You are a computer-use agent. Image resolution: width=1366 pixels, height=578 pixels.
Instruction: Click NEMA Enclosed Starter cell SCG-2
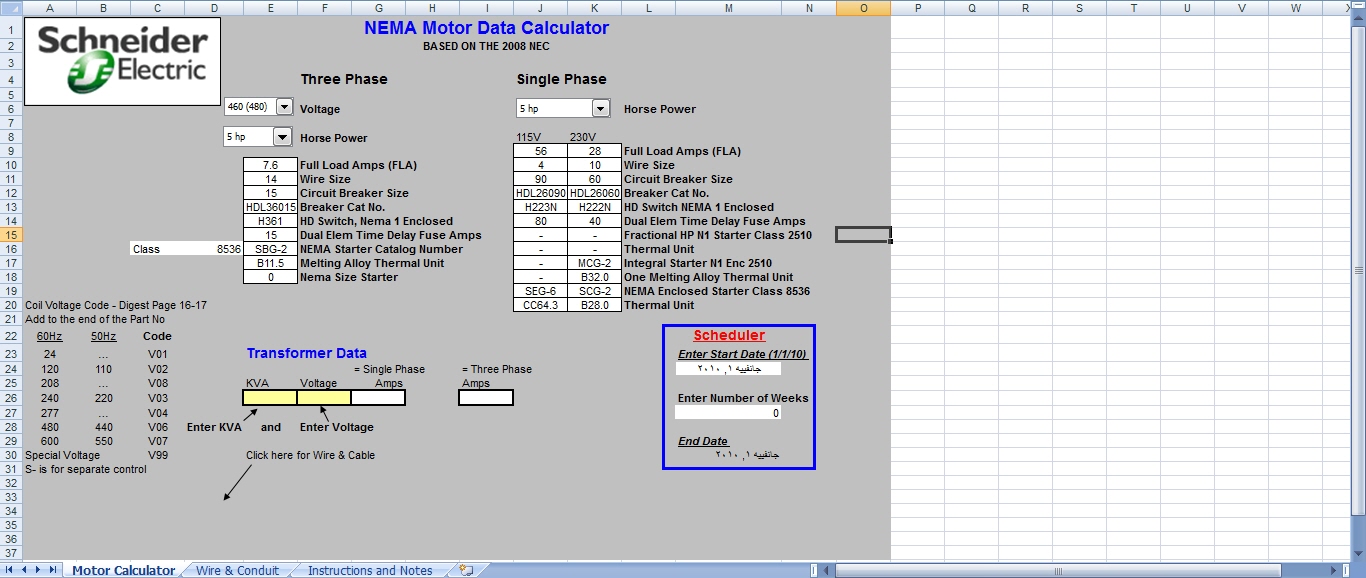point(594,291)
